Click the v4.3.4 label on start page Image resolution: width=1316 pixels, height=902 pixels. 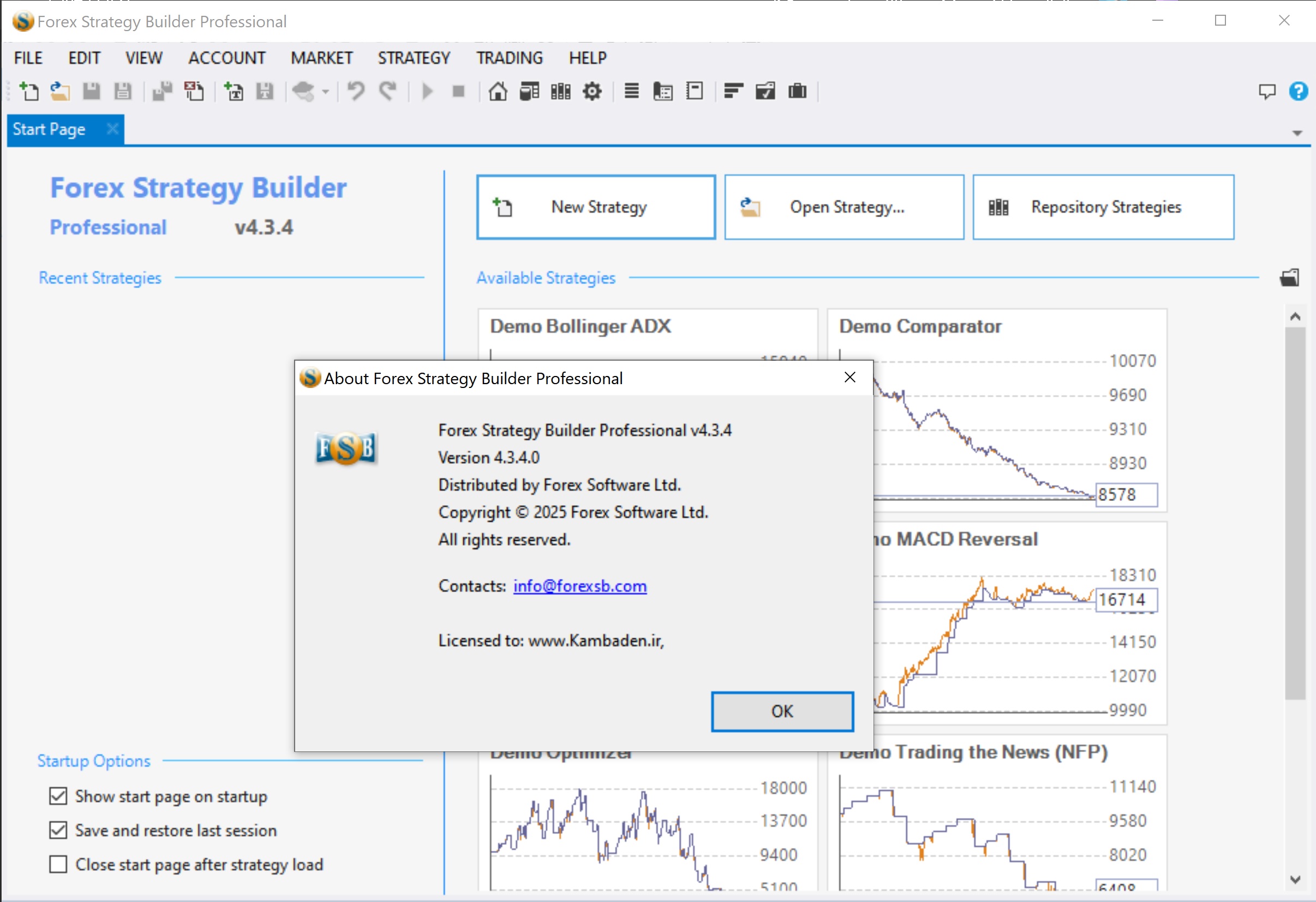[x=264, y=227]
